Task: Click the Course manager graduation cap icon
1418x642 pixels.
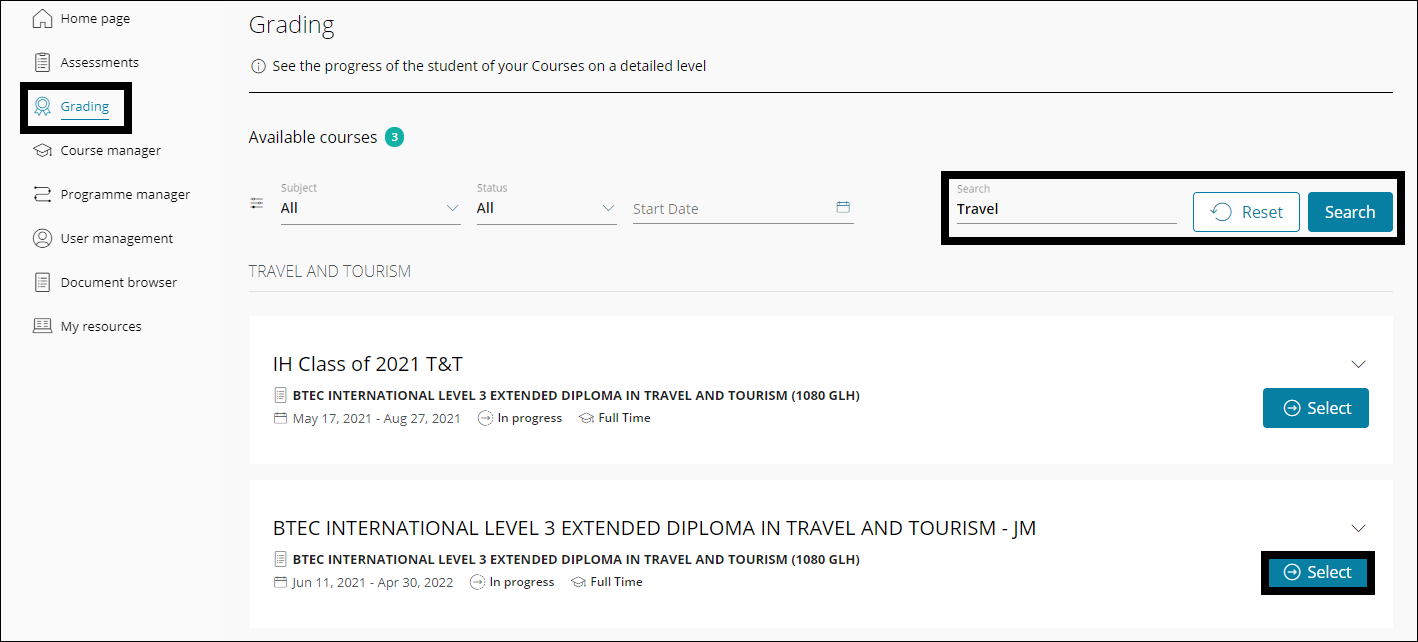Action: [42, 151]
